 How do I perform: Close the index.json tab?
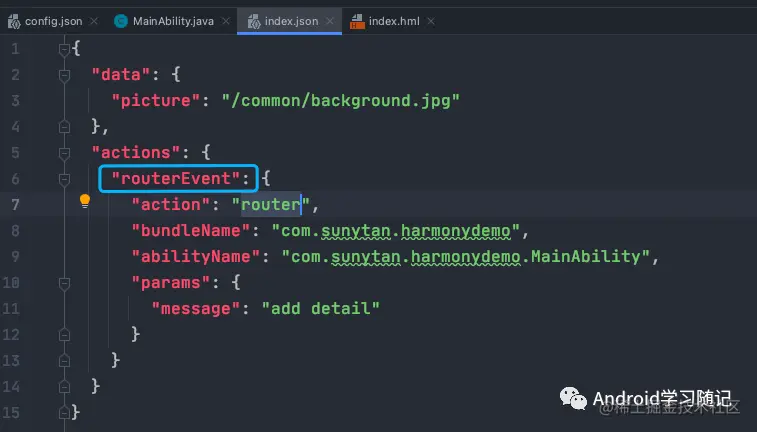coord(330,21)
